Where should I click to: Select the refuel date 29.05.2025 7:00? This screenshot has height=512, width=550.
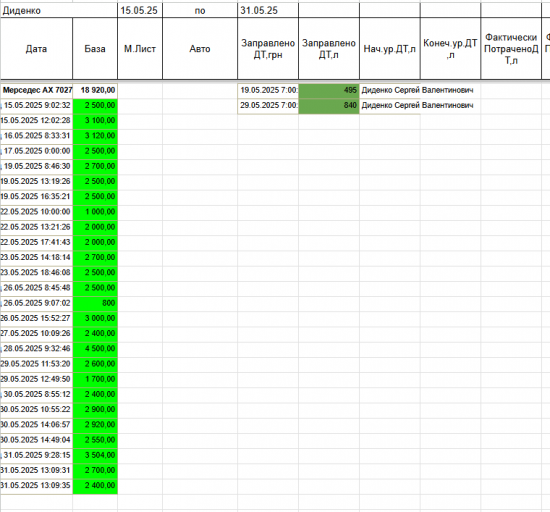[x=268, y=106]
